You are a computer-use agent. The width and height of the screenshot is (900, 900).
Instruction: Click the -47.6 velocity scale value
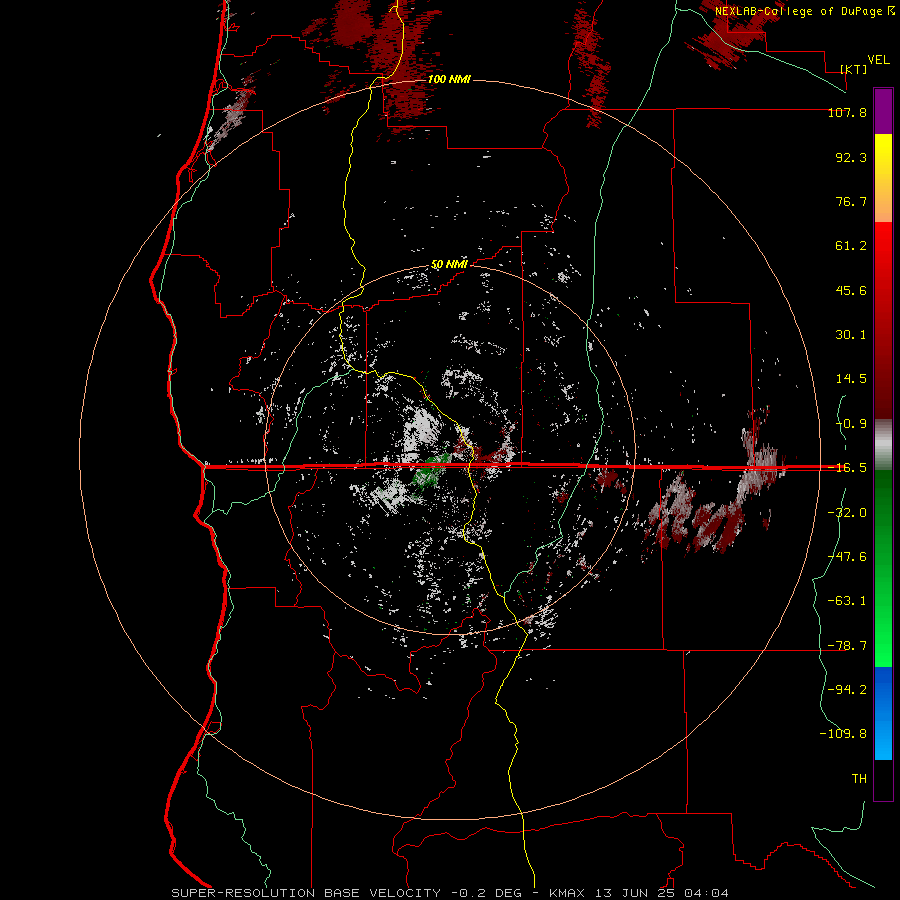(x=847, y=557)
